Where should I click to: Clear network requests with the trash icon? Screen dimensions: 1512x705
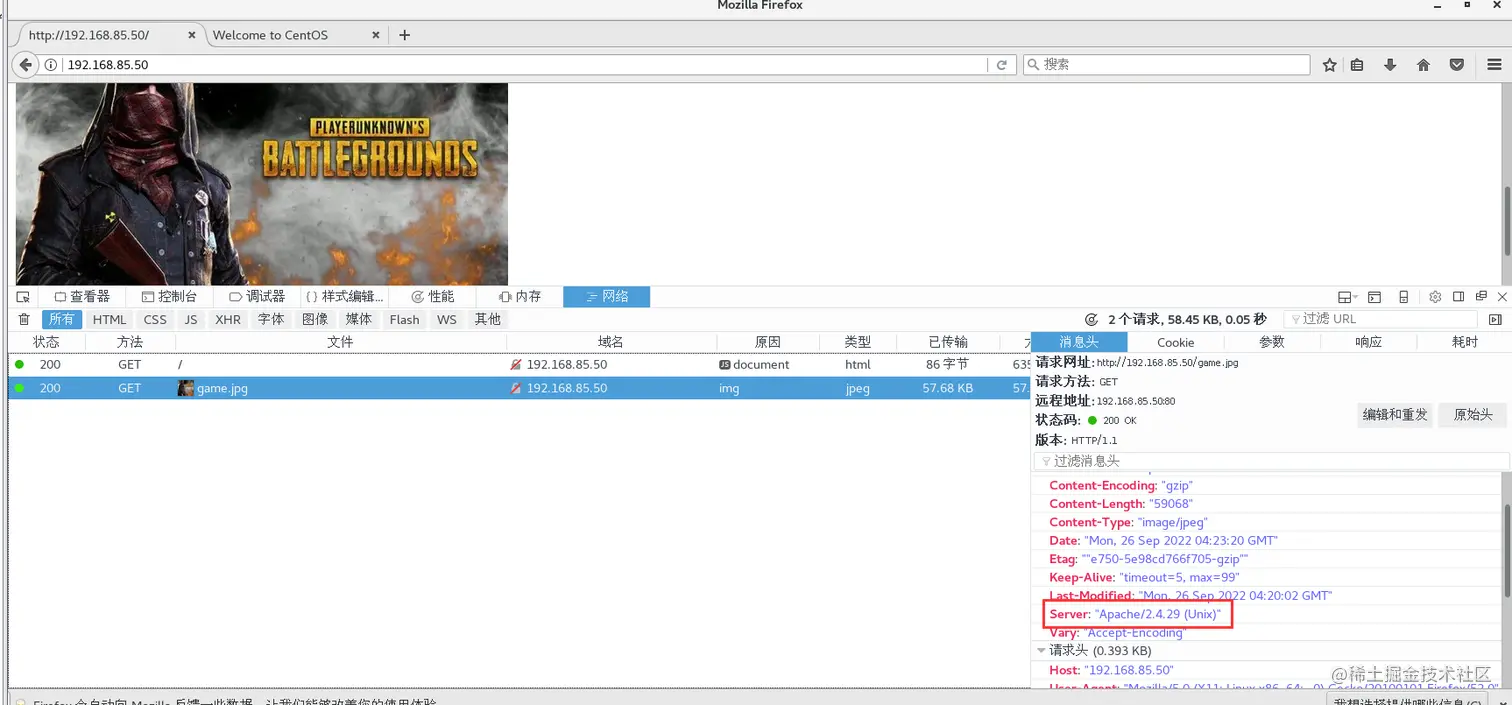tap(23, 319)
